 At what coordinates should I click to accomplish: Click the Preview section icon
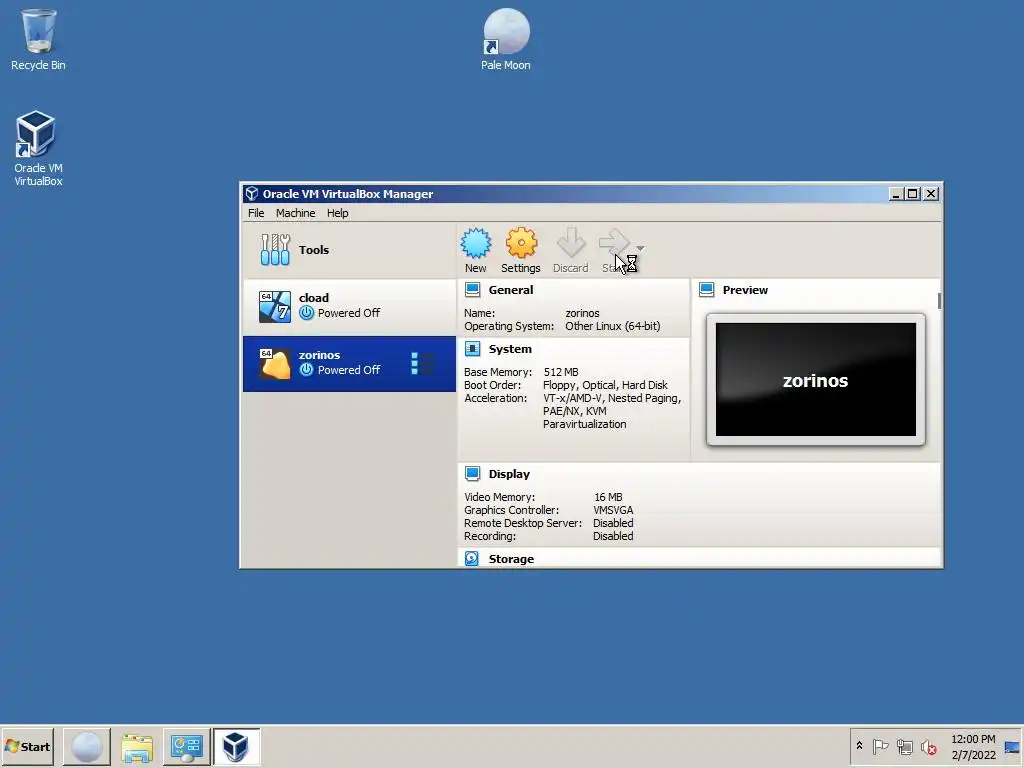pos(707,289)
